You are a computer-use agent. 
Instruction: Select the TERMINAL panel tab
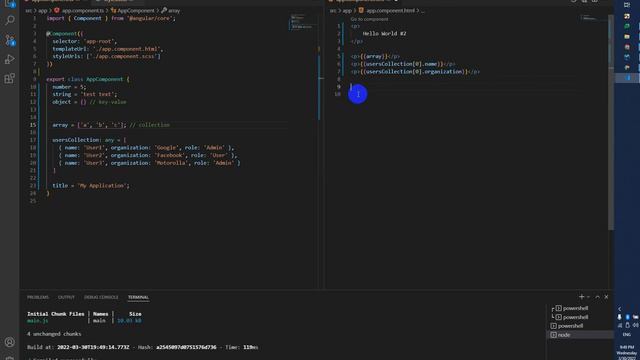click(138, 297)
